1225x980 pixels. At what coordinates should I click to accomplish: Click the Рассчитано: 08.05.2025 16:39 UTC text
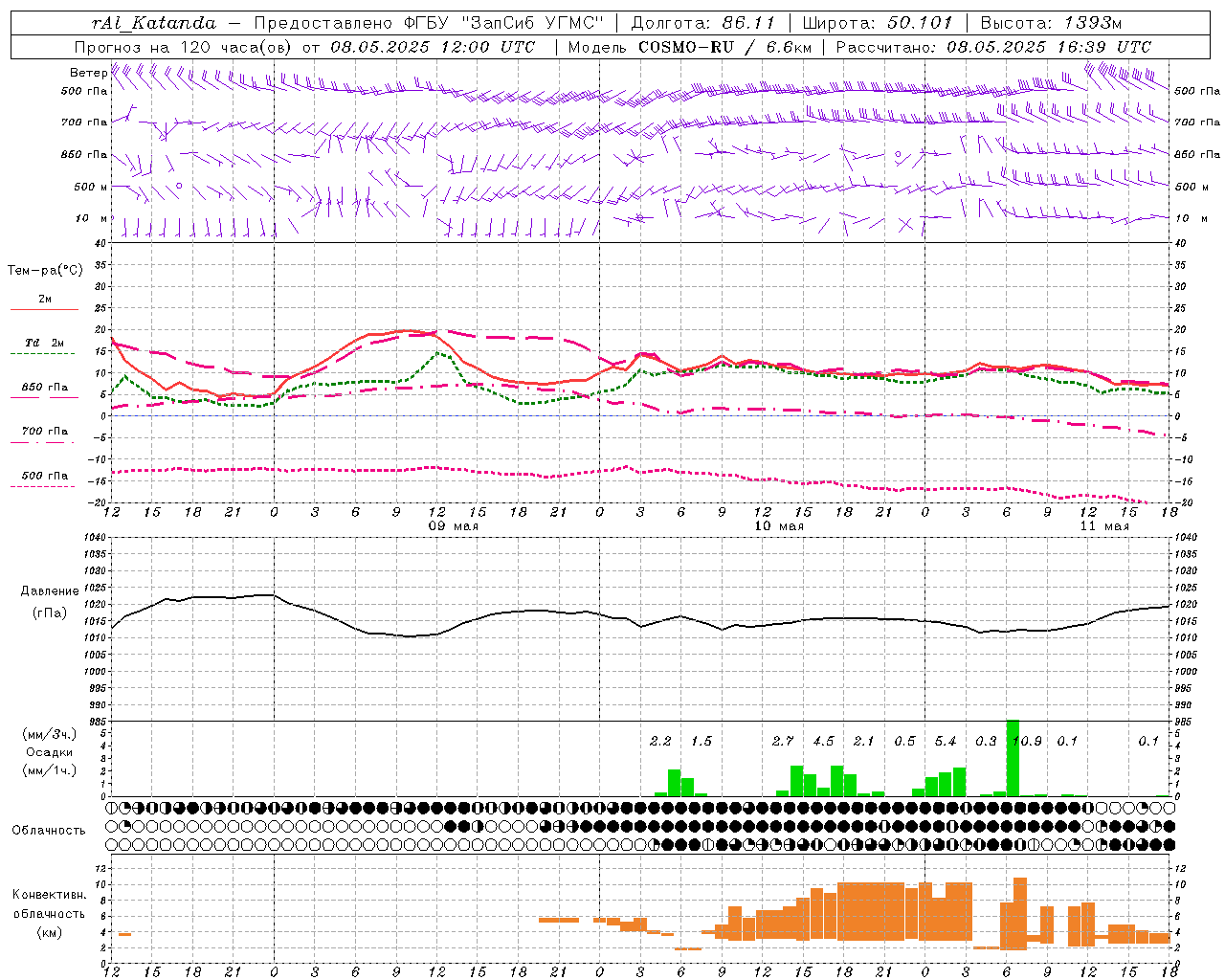click(x=993, y=47)
